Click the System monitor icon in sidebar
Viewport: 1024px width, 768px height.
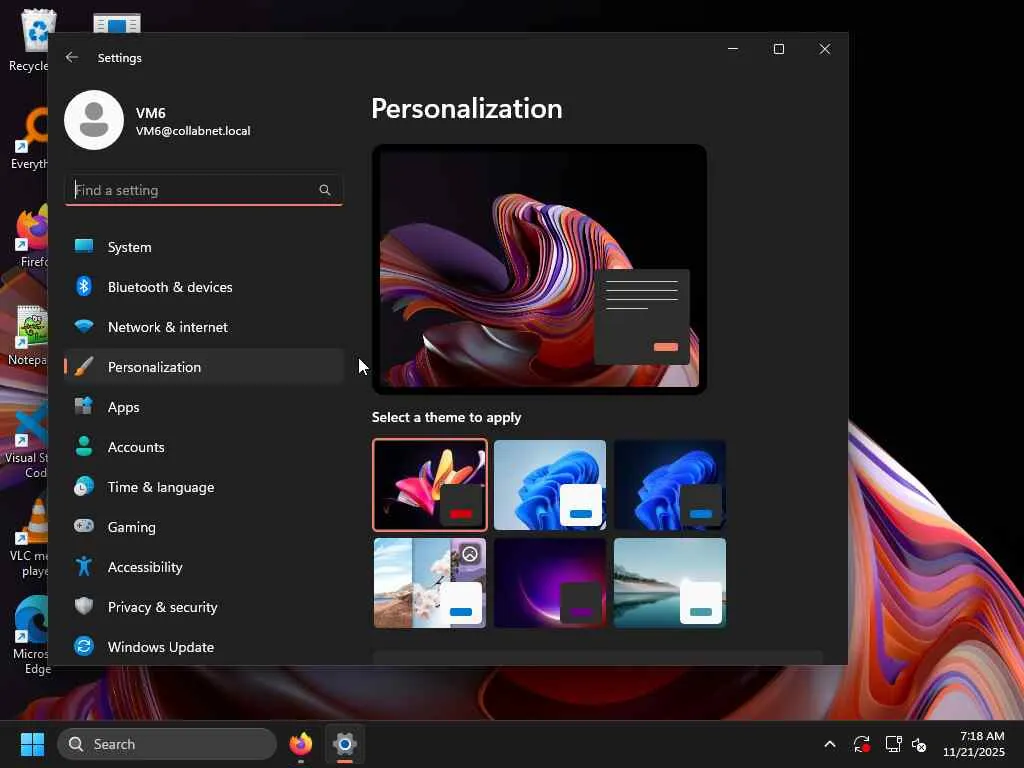point(84,247)
